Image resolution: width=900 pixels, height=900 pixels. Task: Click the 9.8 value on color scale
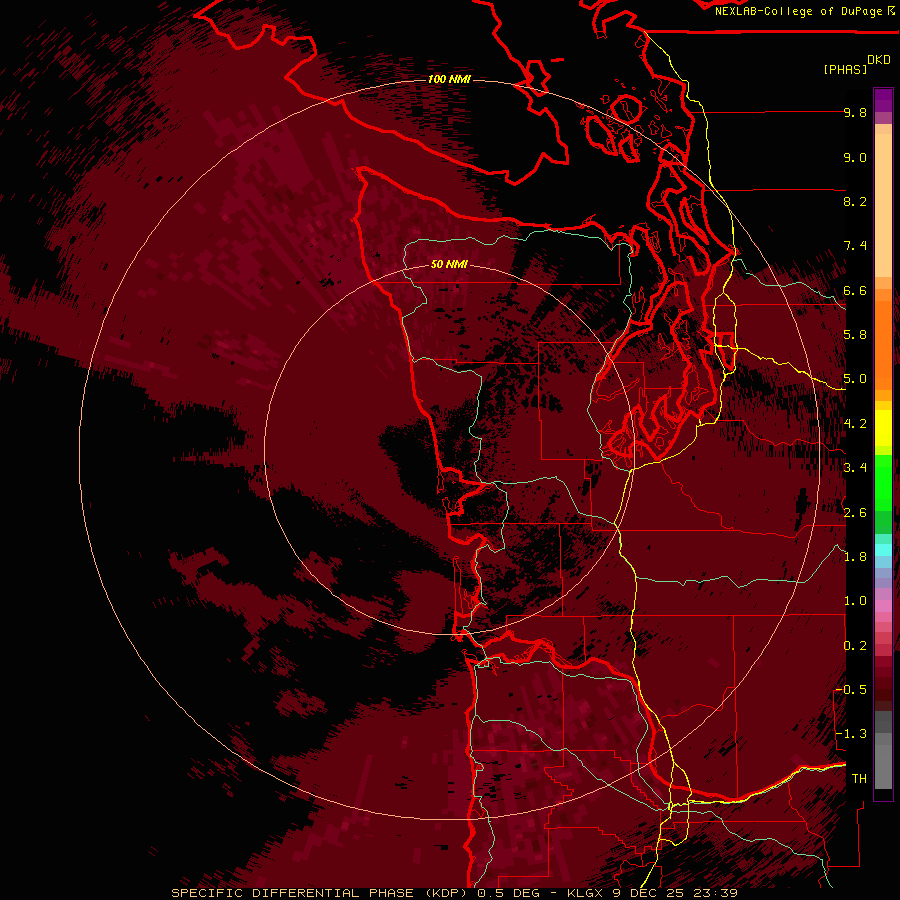(855, 112)
